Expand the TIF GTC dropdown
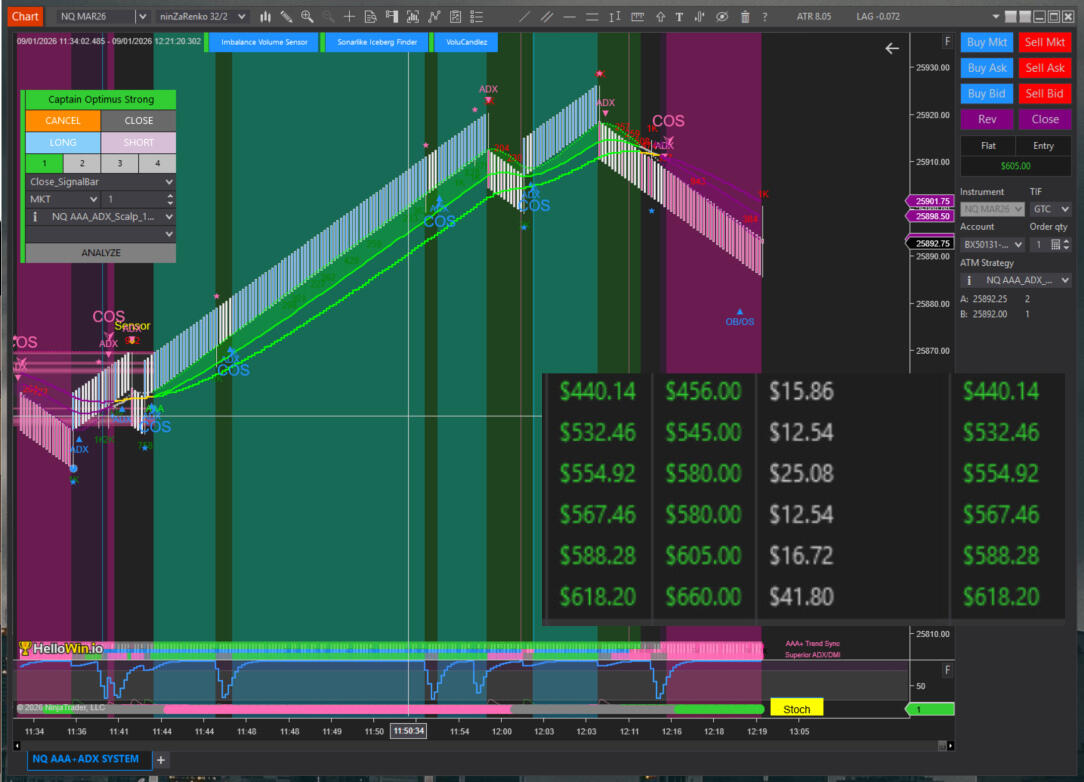Screen dimensions: 1084x782 pyautogui.click(x=1049, y=209)
